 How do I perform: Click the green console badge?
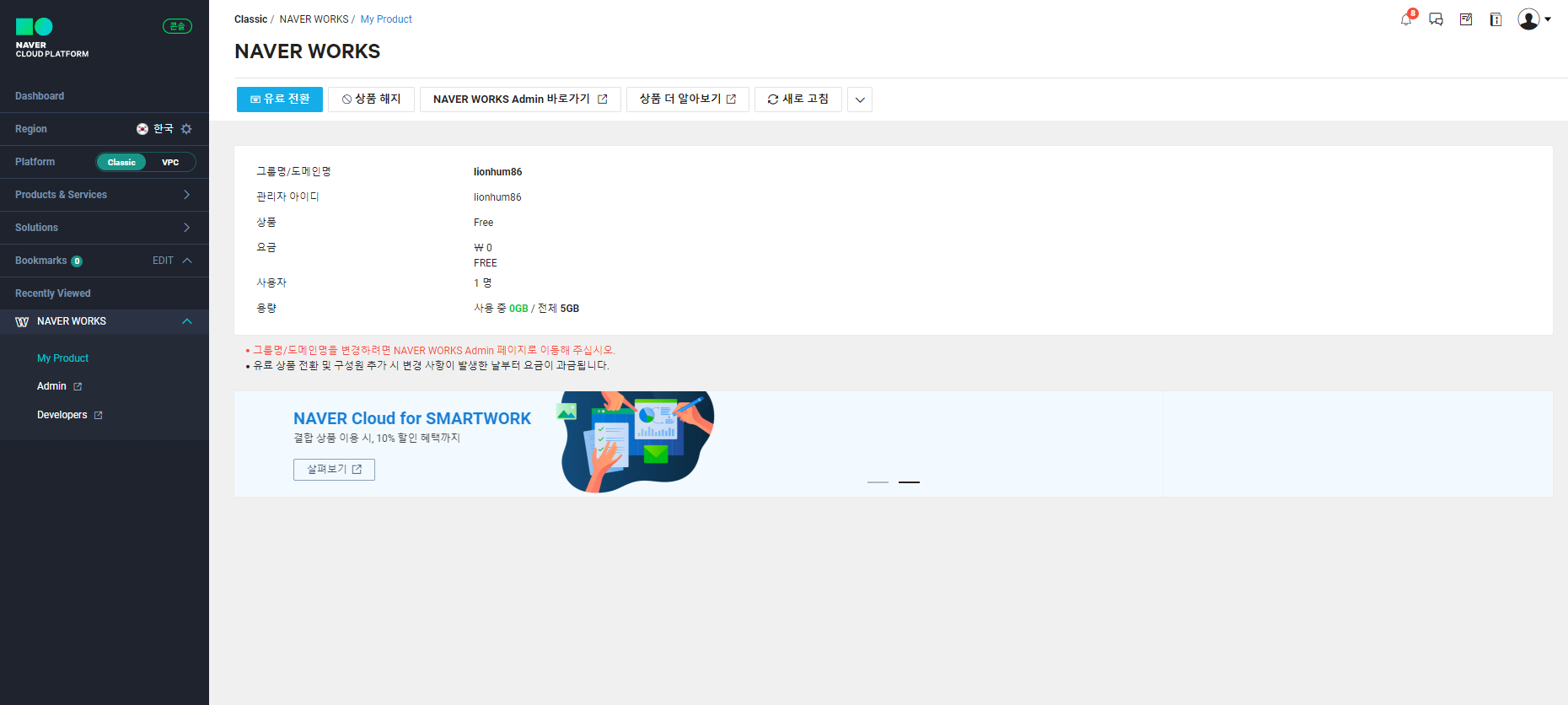click(x=177, y=26)
